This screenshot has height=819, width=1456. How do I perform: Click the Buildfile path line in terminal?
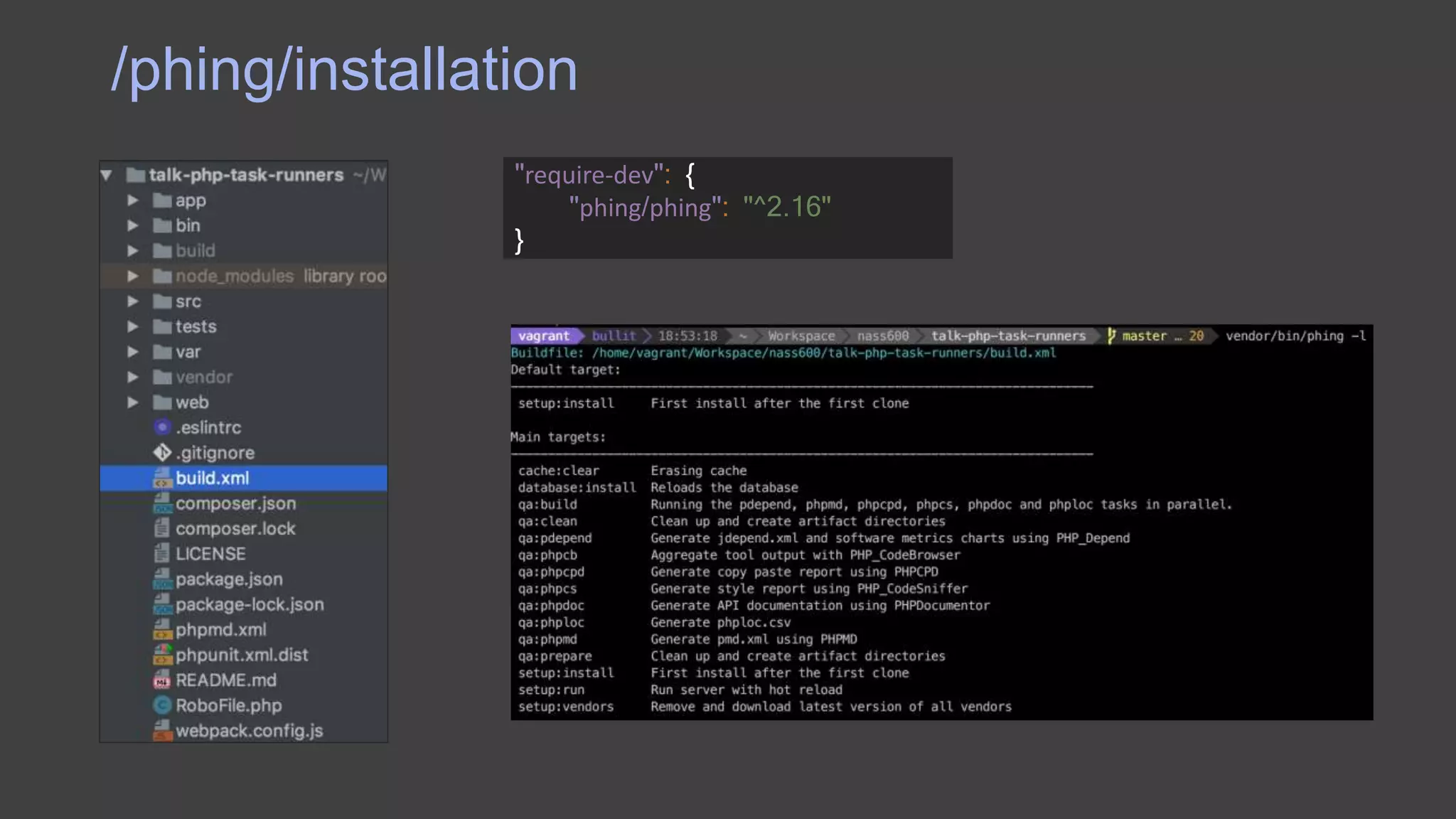[x=783, y=353]
